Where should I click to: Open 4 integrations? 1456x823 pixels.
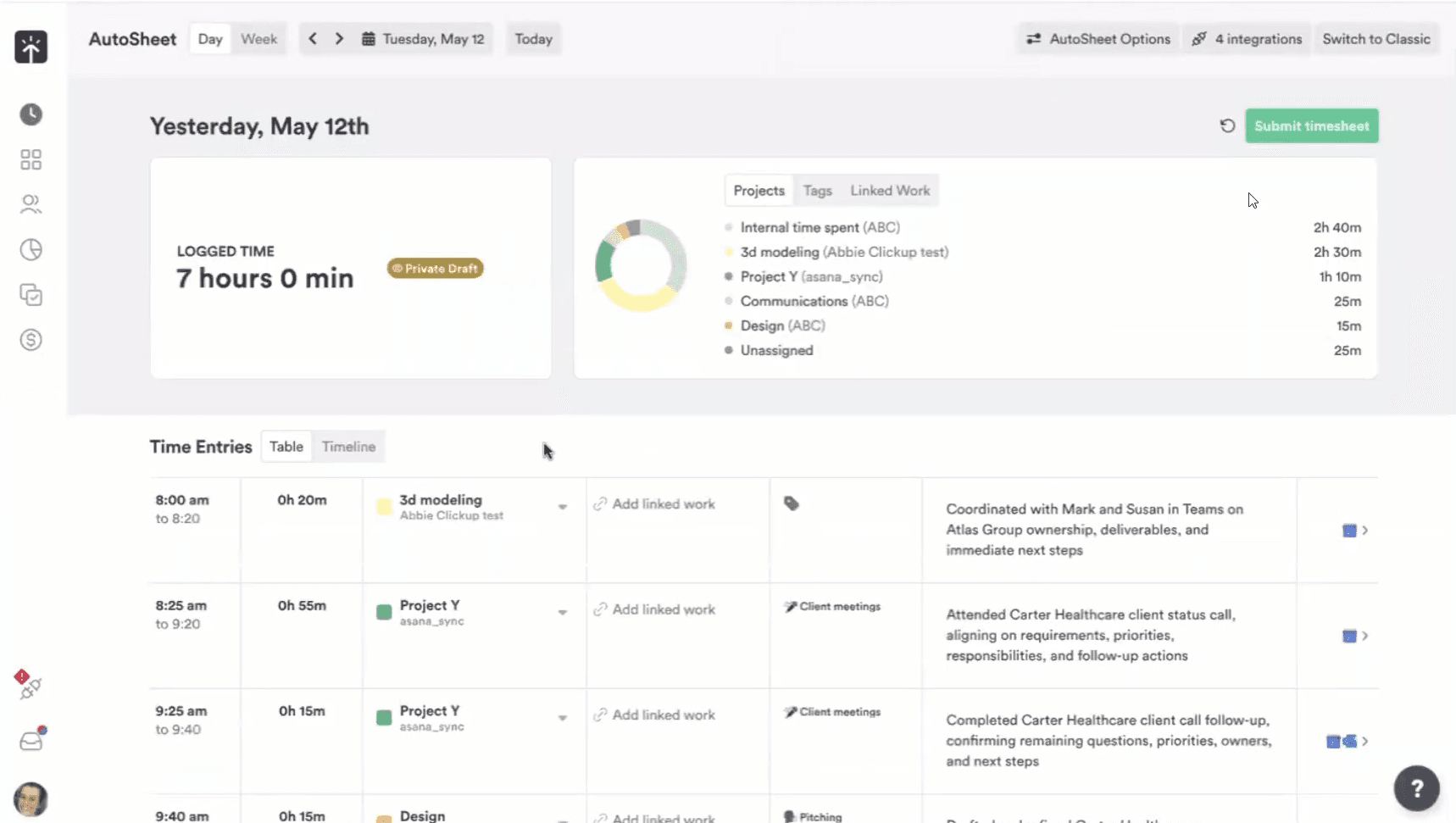tap(1247, 39)
